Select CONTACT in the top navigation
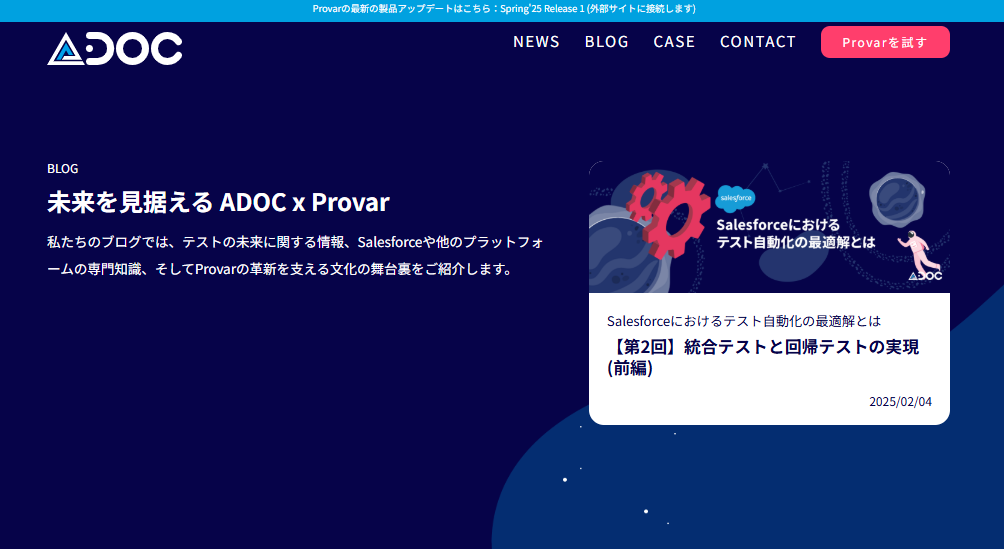1004x549 pixels. pyautogui.click(x=758, y=42)
